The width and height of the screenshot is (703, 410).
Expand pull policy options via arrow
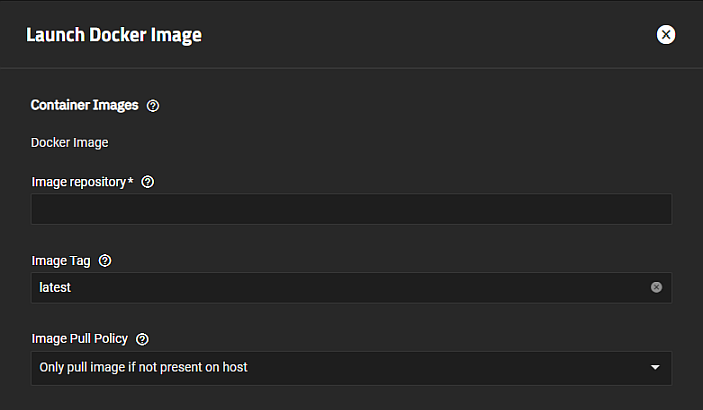[x=655, y=367]
